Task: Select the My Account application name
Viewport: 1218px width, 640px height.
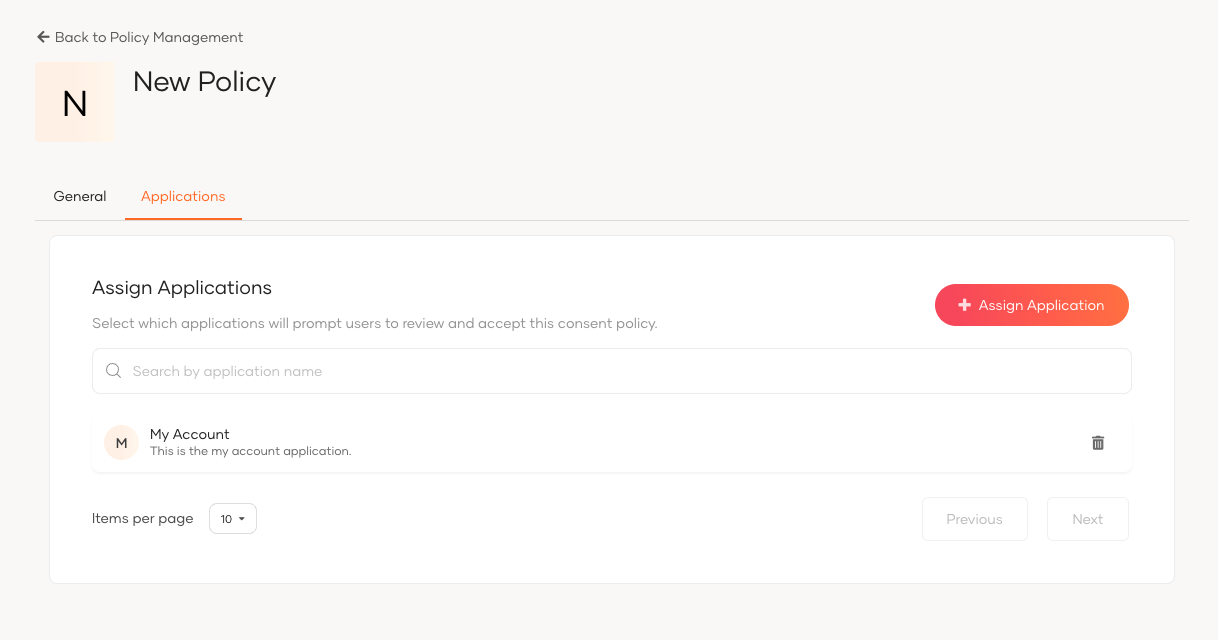Action: [x=190, y=434]
